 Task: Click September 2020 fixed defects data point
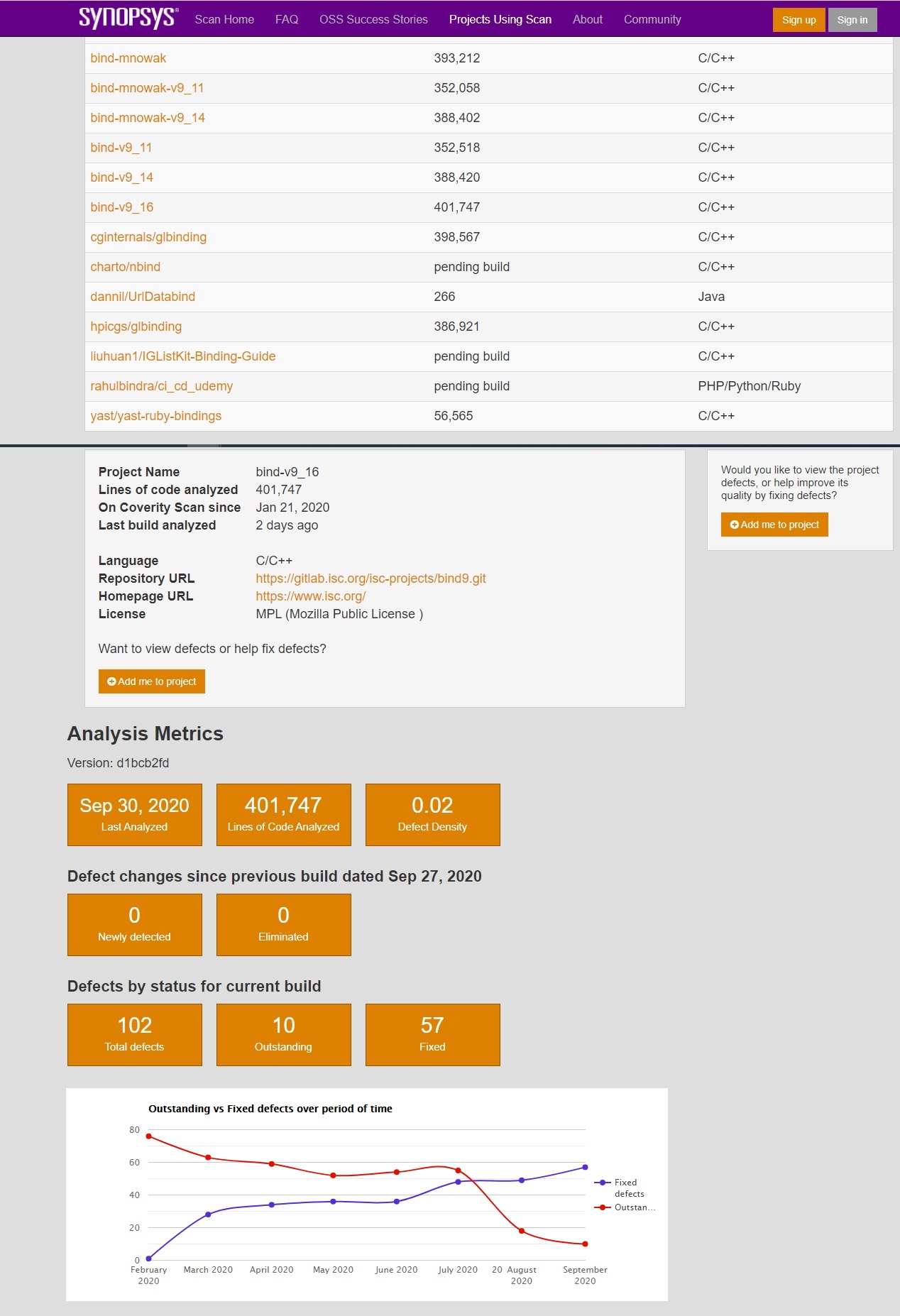[585, 1167]
